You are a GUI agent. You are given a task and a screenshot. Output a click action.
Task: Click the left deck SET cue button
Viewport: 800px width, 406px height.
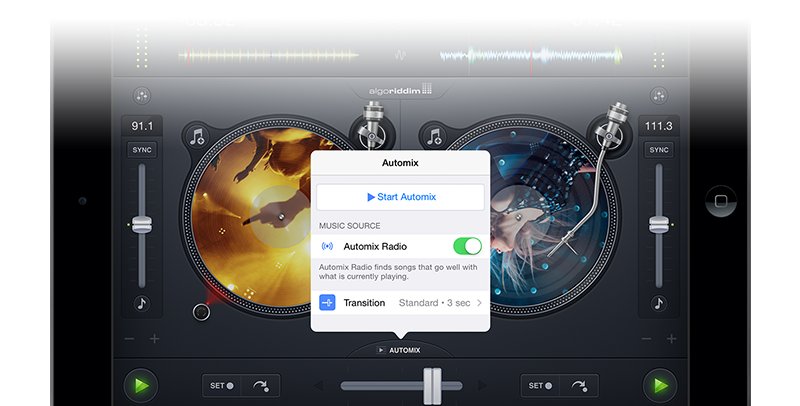coord(221,385)
